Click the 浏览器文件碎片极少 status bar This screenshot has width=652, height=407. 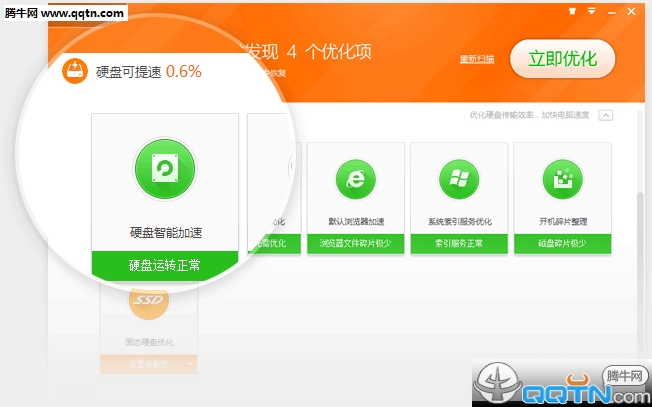click(x=356, y=244)
